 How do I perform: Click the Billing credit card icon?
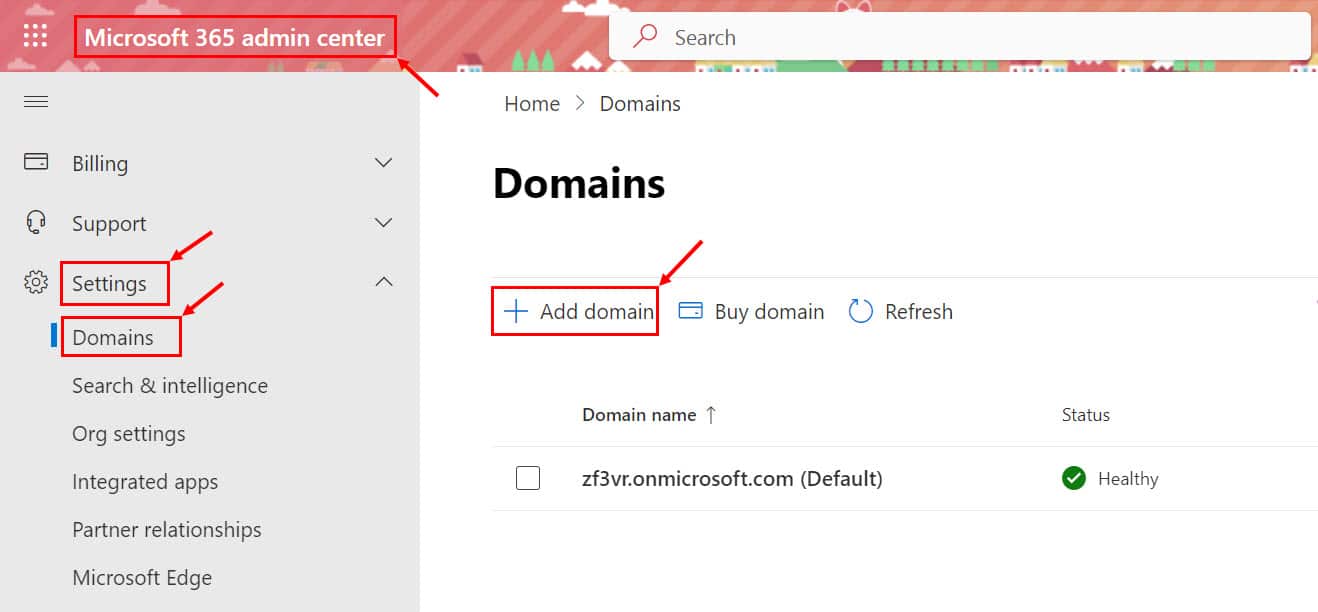point(36,162)
